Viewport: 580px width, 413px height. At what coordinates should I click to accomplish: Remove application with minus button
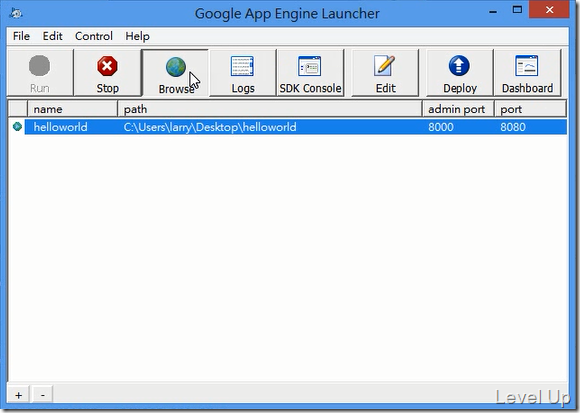pos(43,395)
